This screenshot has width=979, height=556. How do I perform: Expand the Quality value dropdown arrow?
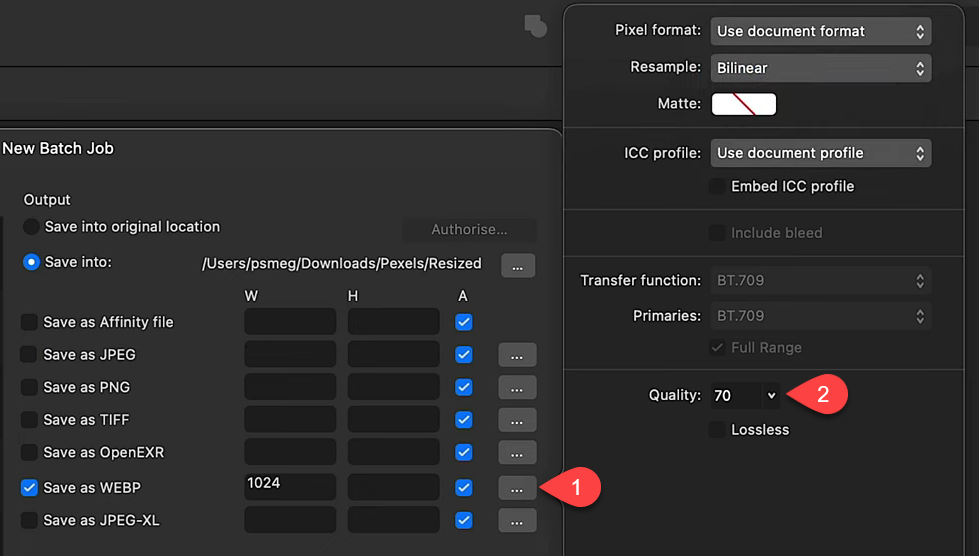point(771,396)
